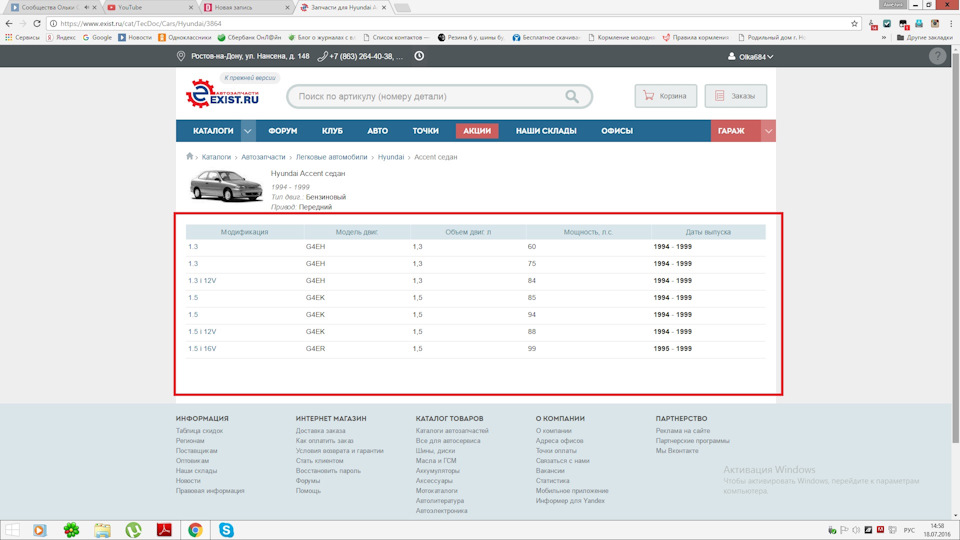Click К прежней версии link
Viewport: 960px width, 540px height.
[250, 78]
